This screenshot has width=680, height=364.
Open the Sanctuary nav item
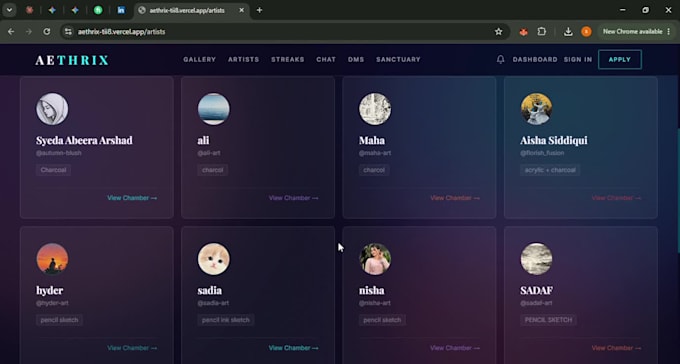click(x=398, y=59)
